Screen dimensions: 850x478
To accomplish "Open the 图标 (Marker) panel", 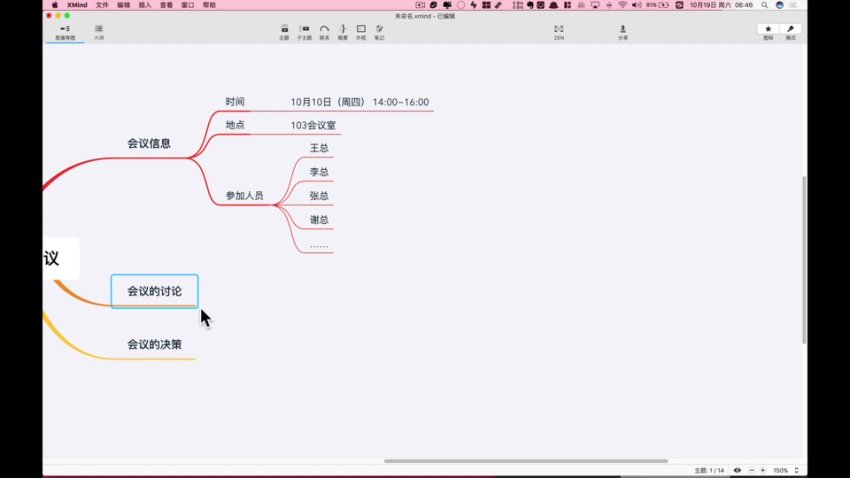I will pos(768,30).
